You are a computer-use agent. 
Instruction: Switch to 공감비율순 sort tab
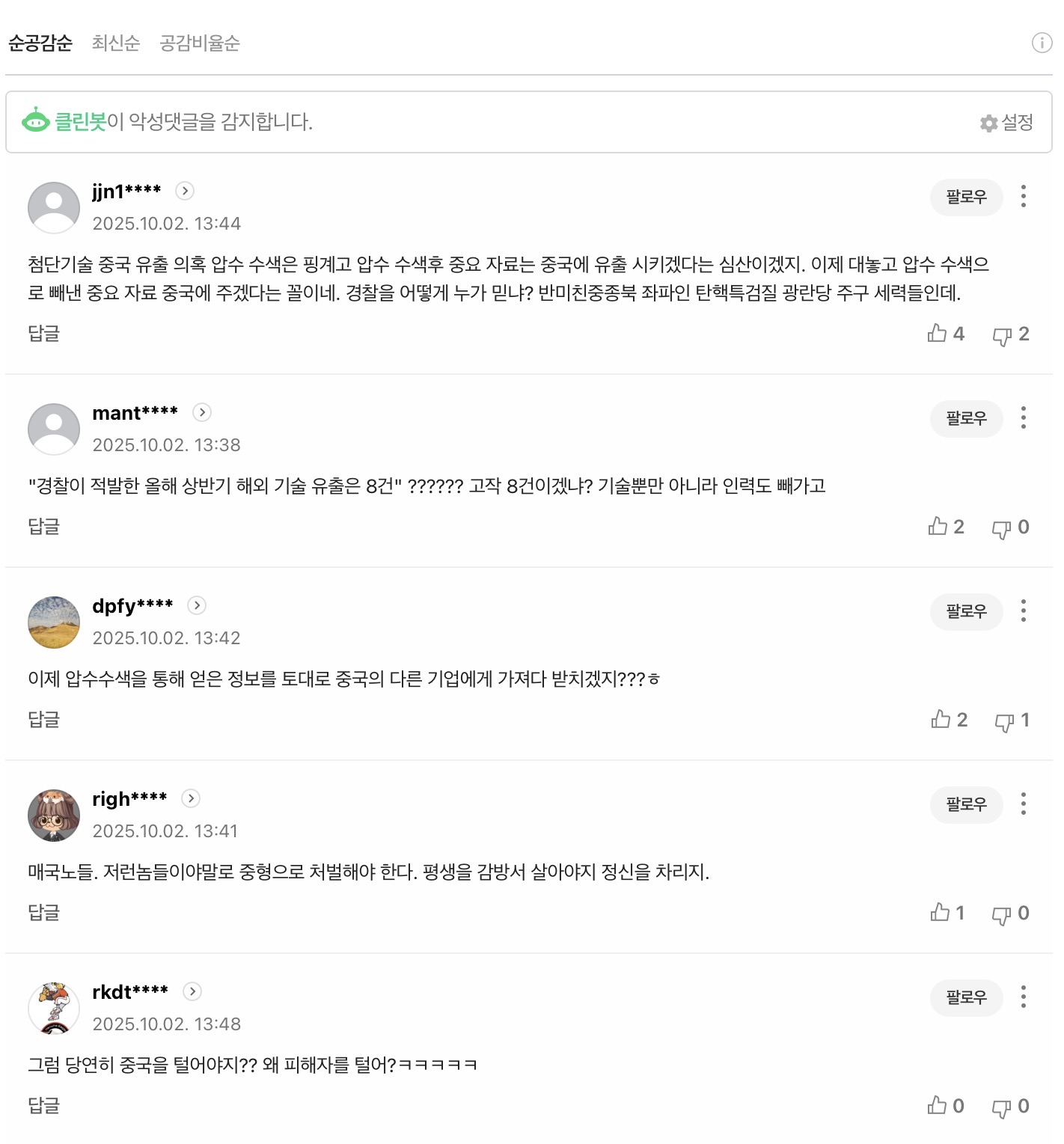click(x=200, y=43)
